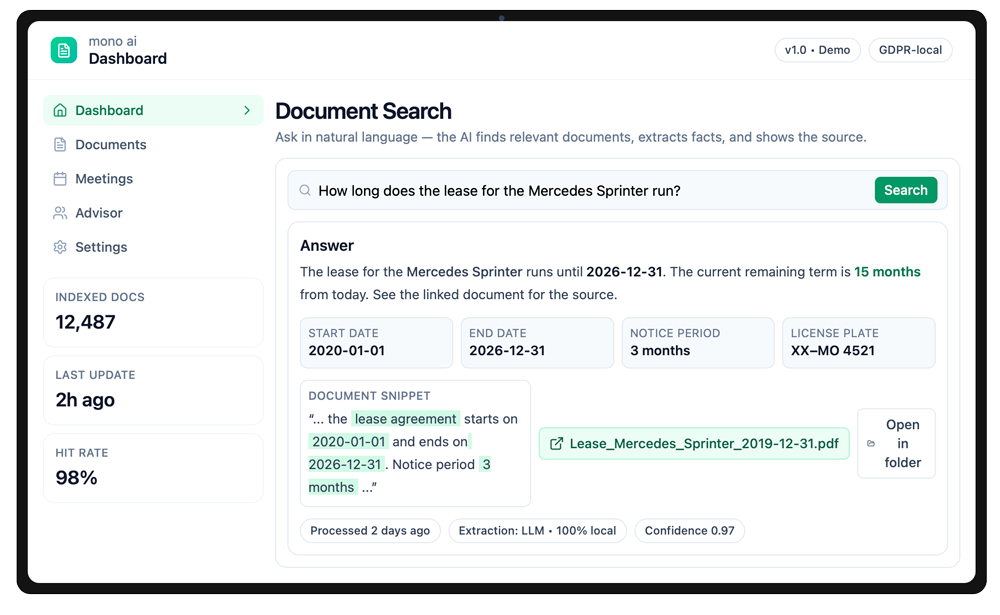Click the Confidence 0.97 chip
Viewport: 1000px width, 615px height.
689,531
